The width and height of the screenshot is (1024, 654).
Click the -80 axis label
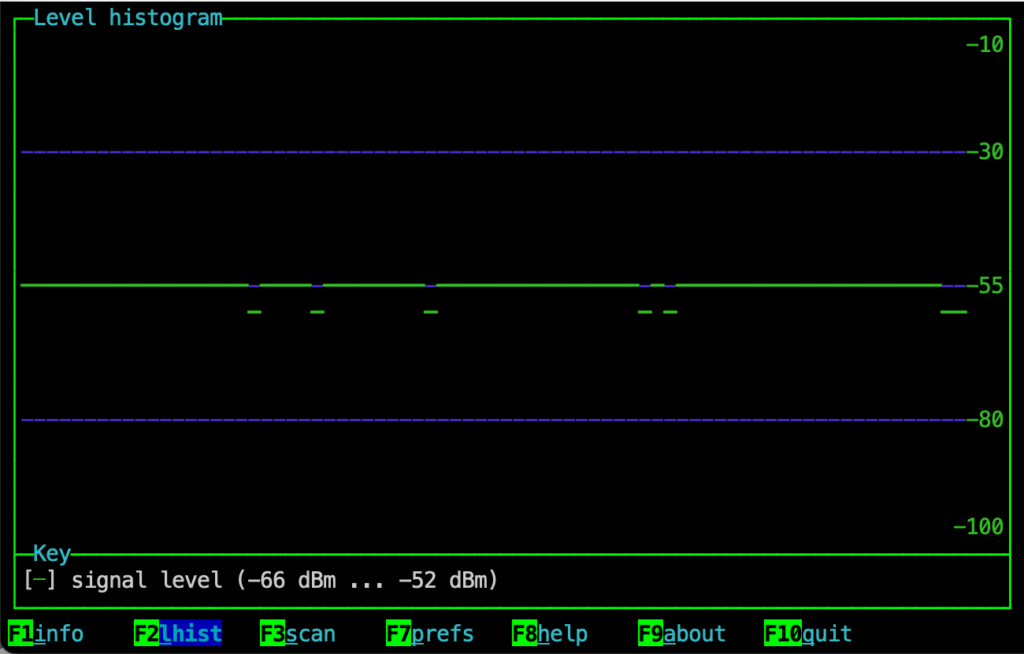(x=985, y=419)
